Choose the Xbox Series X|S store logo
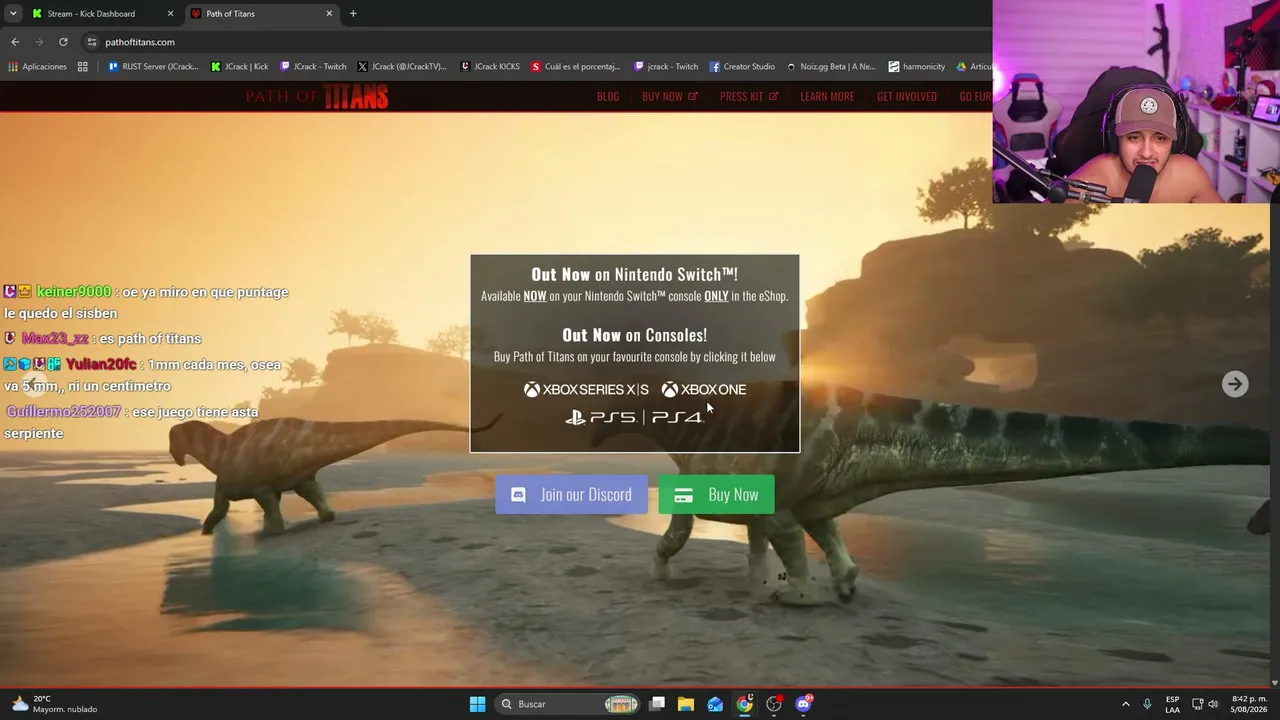This screenshot has height=720, width=1280. pyautogui.click(x=586, y=390)
